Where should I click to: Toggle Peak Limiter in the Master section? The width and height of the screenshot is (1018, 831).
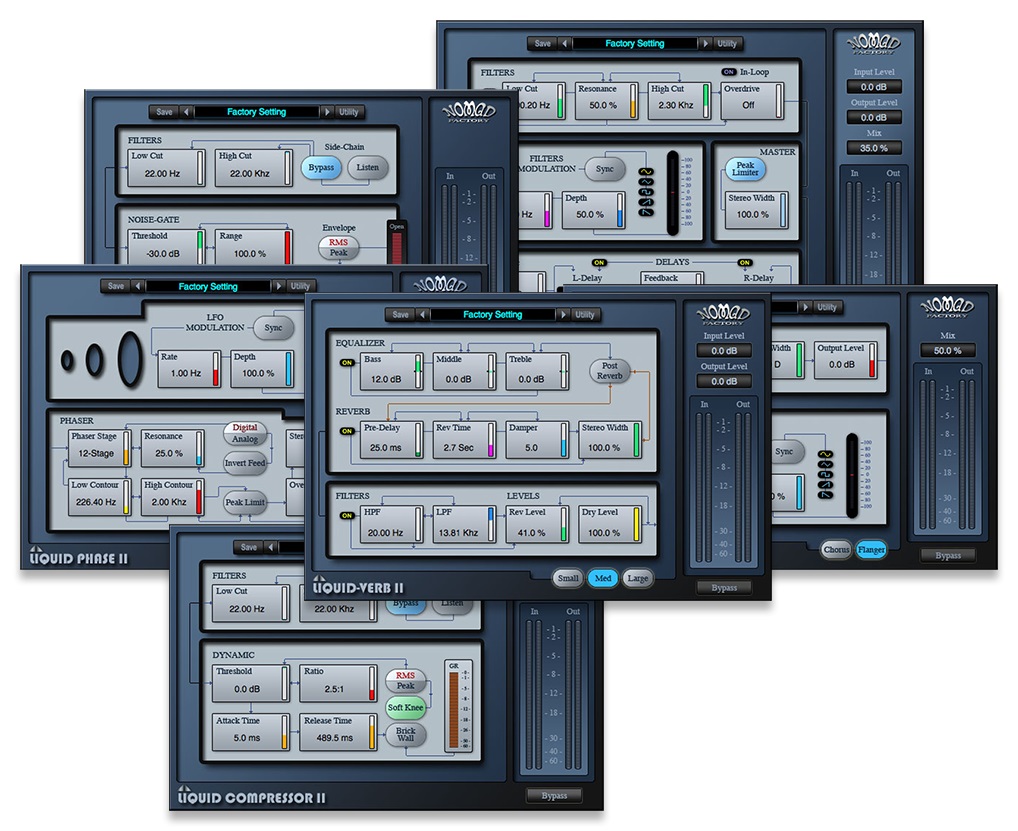pyautogui.click(x=745, y=169)
